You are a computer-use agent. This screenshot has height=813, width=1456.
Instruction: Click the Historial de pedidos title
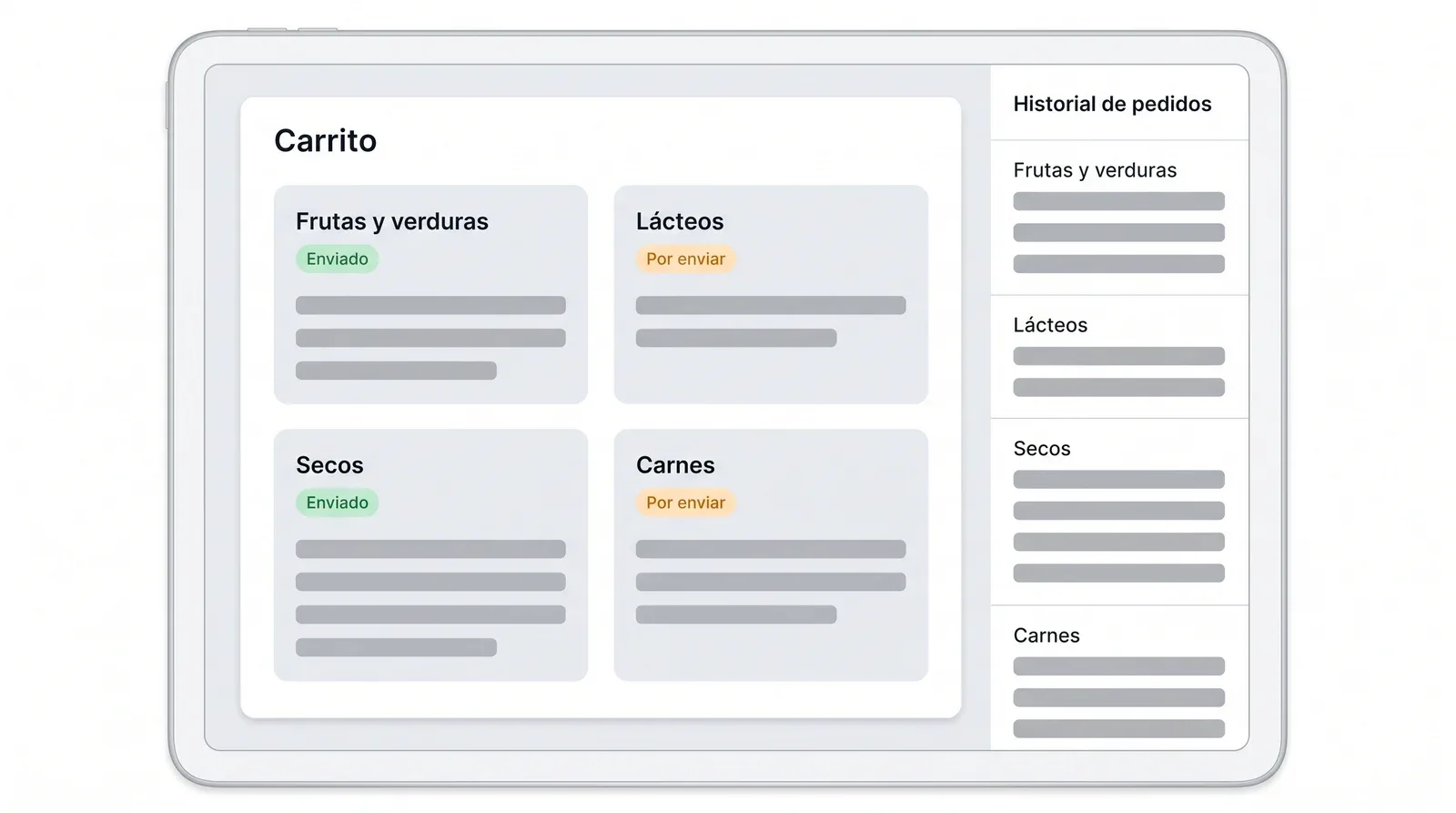click(1112, 104)
